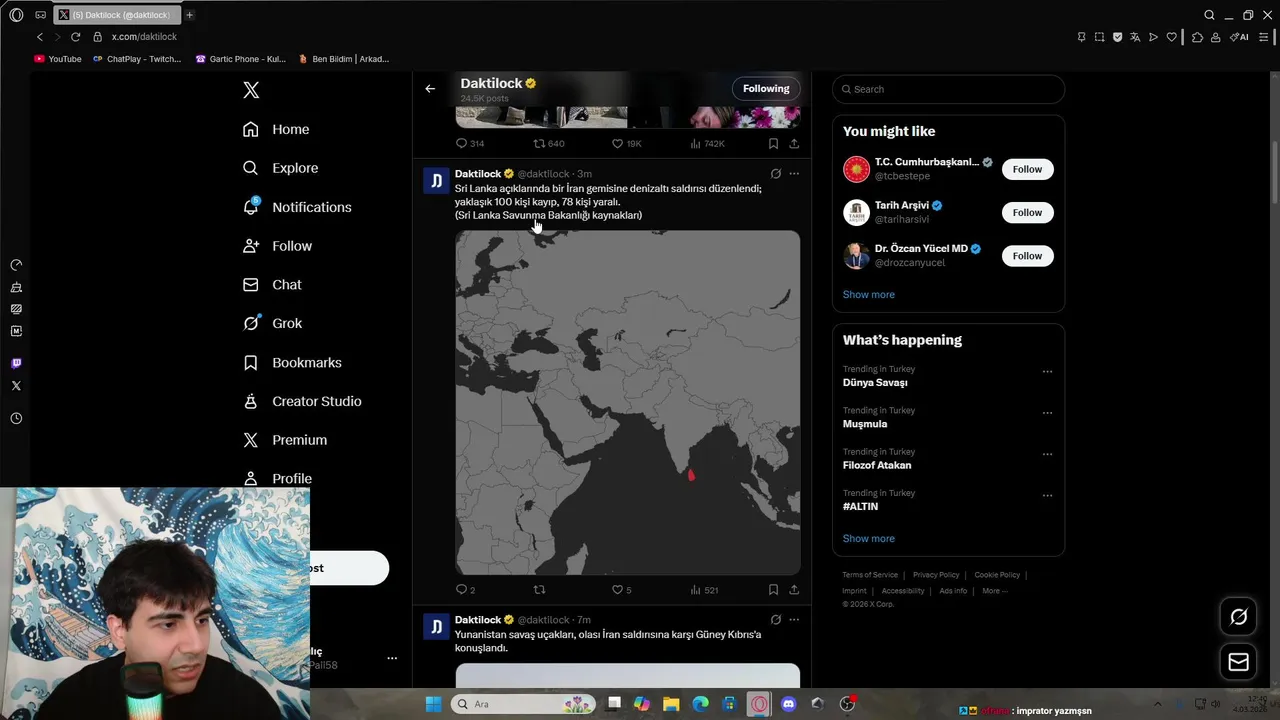Open options for Filozof Atakan trend

[x=1047, y=454]
